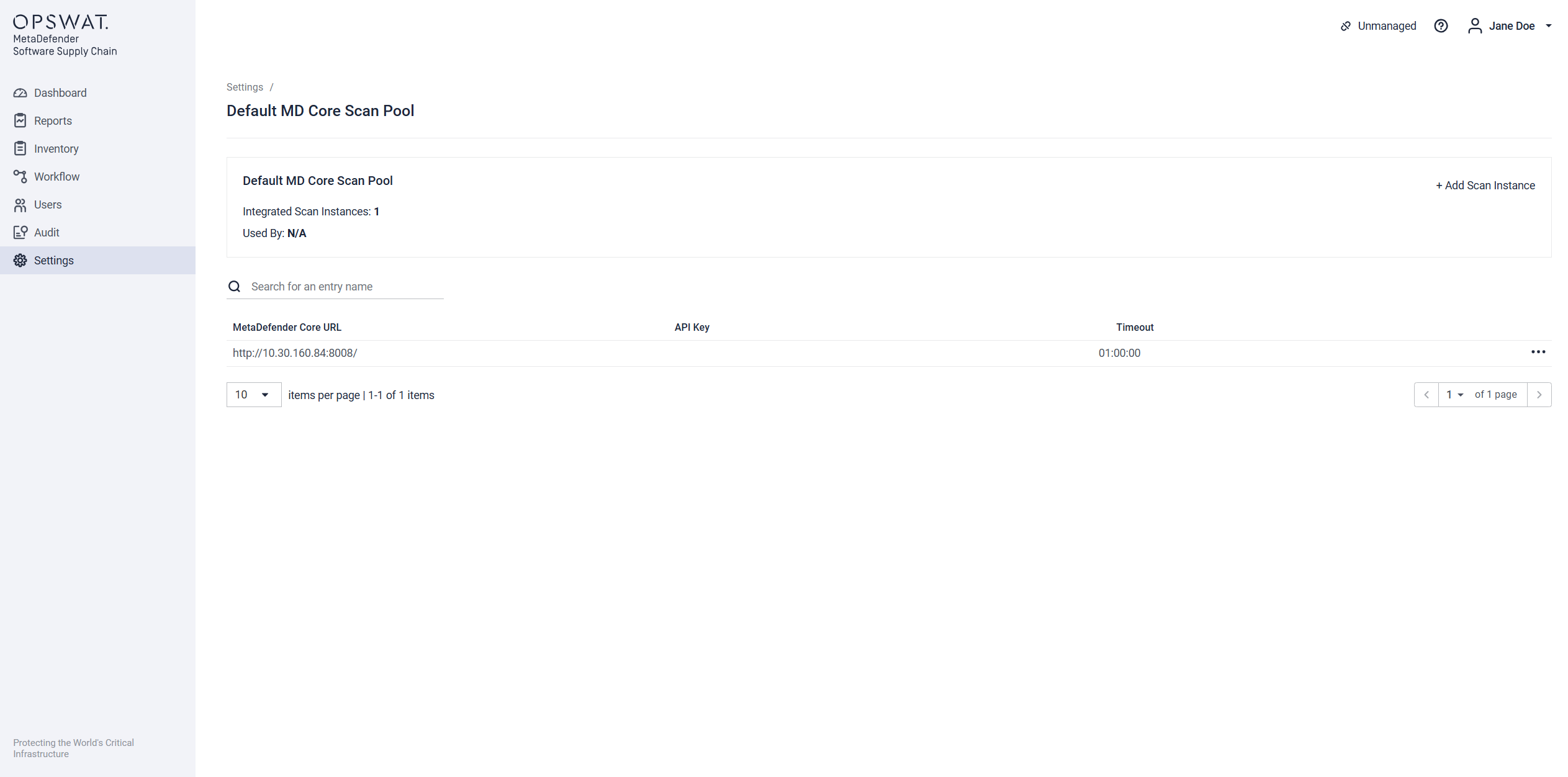This screenshot has width=1568, height=777.
Task: Click the card heading Default MD Core Scan Pool
Action: click(318, 181)
